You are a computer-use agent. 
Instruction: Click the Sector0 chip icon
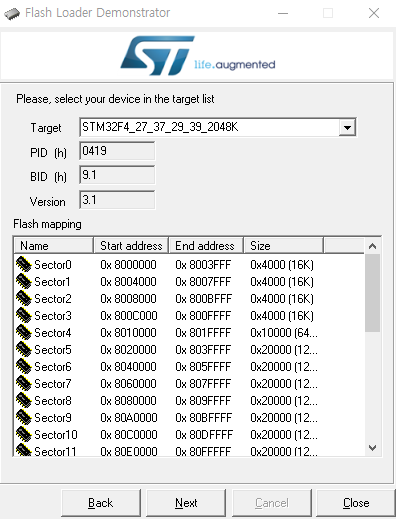point(23,264)
